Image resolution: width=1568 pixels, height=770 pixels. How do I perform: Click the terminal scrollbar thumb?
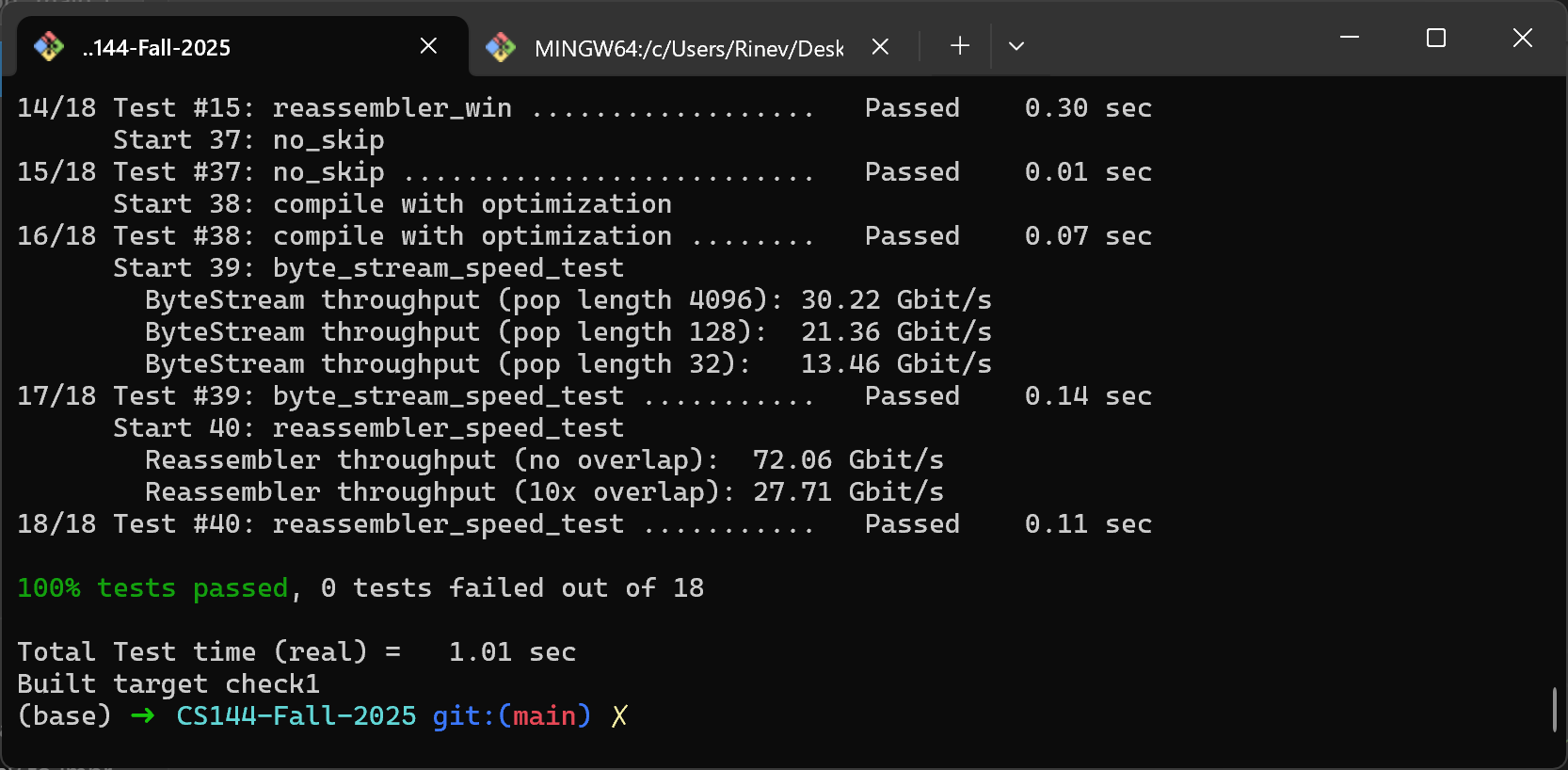[1554, 710]
